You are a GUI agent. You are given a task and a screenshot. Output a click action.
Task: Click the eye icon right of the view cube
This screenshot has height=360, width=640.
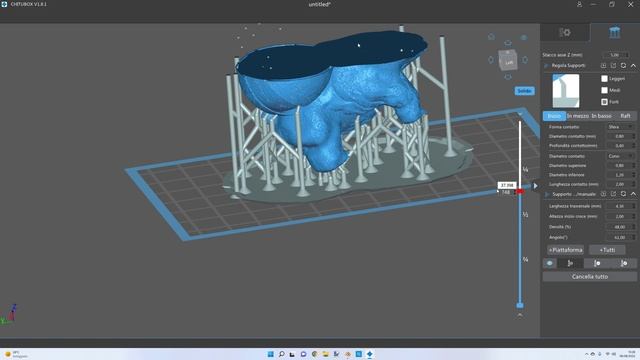pyautogui.click(x=524, y=38)
